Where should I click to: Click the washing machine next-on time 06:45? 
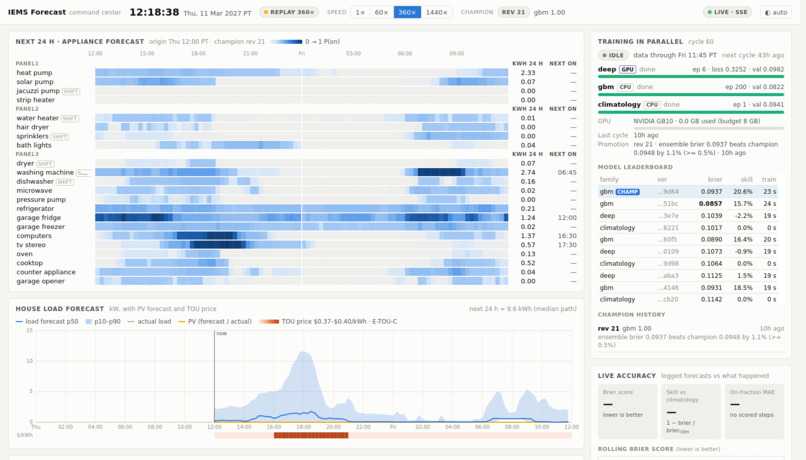pos(567,173)
